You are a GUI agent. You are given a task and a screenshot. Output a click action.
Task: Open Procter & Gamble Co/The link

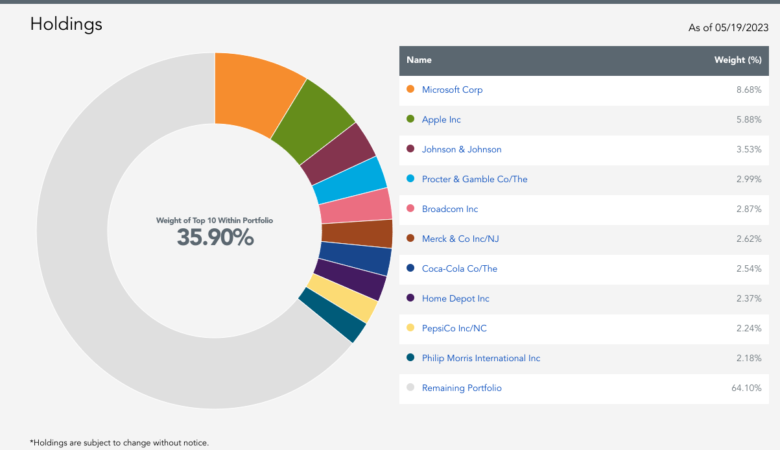pos(474,180)
